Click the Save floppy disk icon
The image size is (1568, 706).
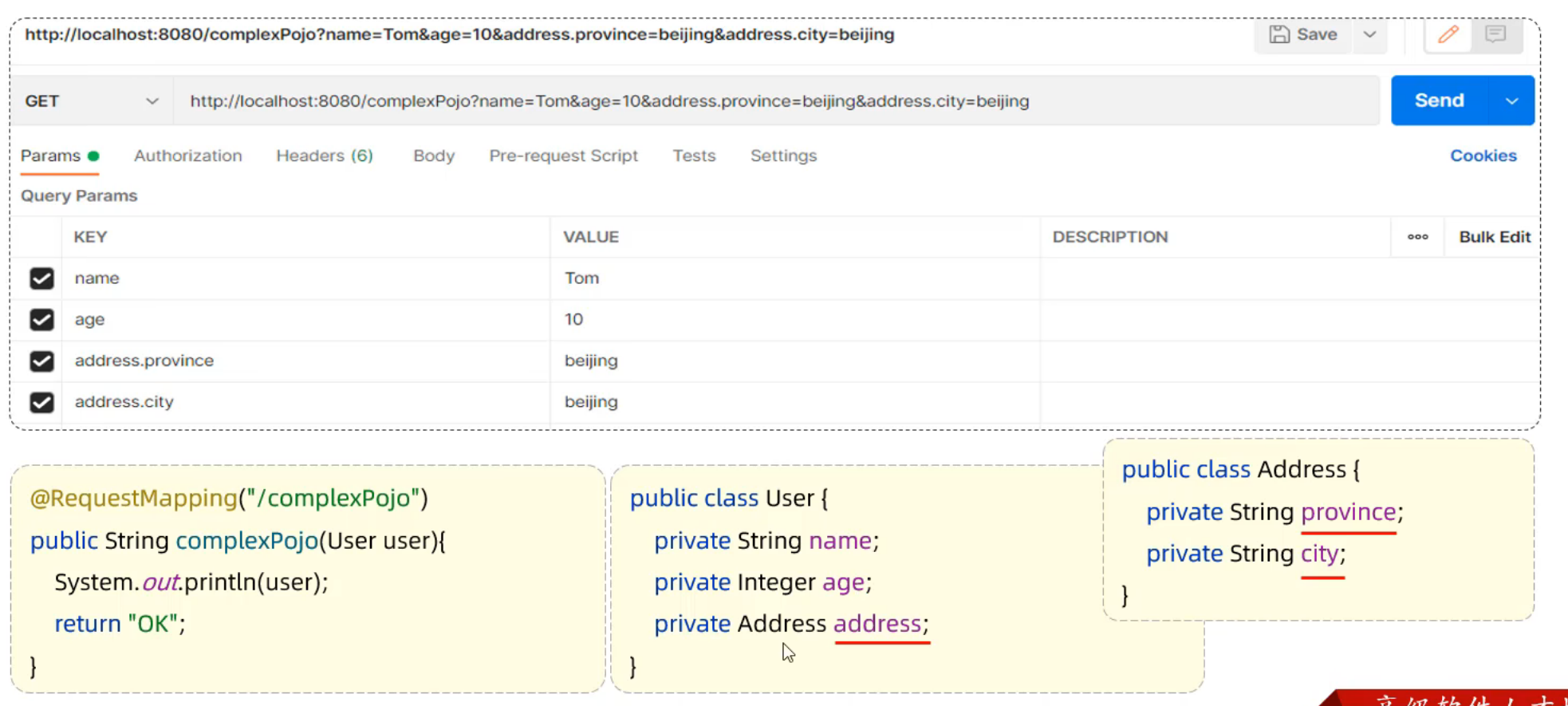click(1279, 34)
